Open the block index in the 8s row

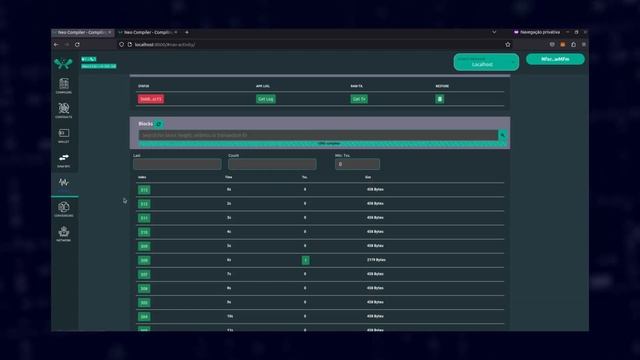(x=144, y=289)
